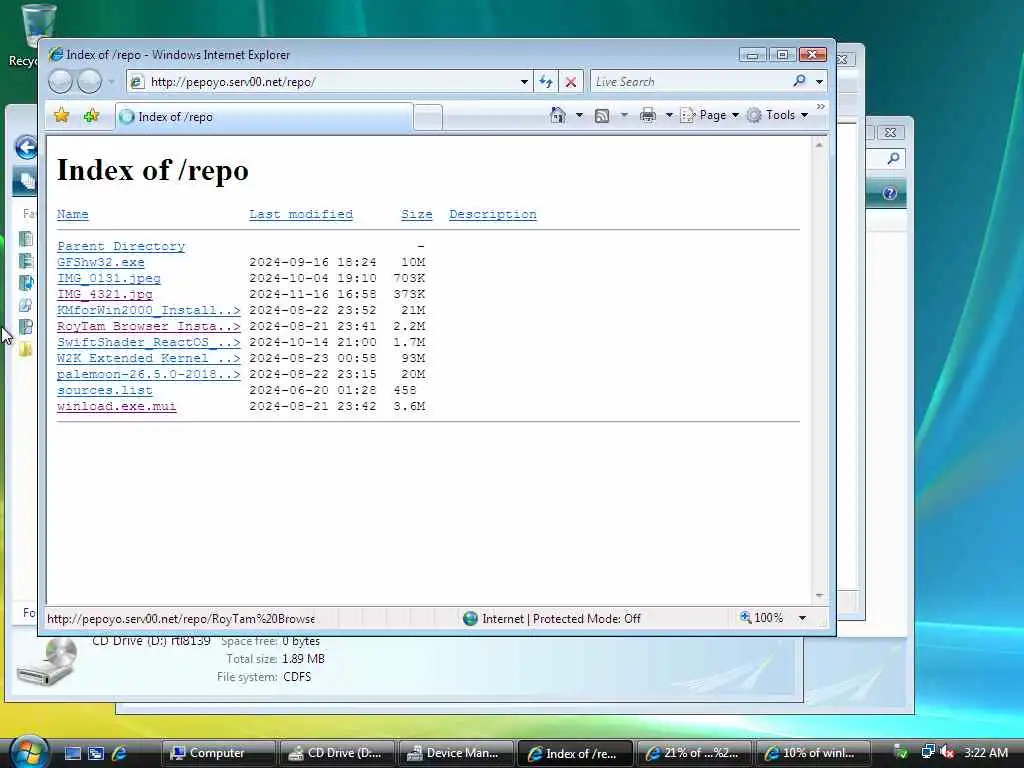Viewport: 1024px width, 768px height.
Task: Click the network tray icon
Action: click(927, 752)
